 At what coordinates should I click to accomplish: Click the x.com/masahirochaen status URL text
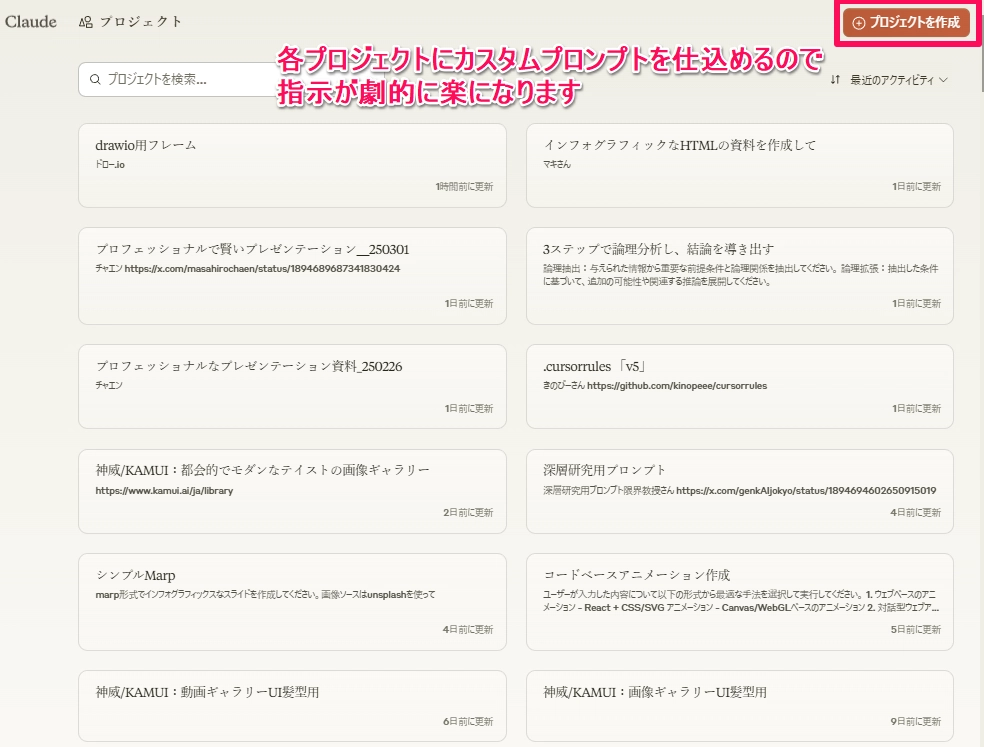coord(262,269)
